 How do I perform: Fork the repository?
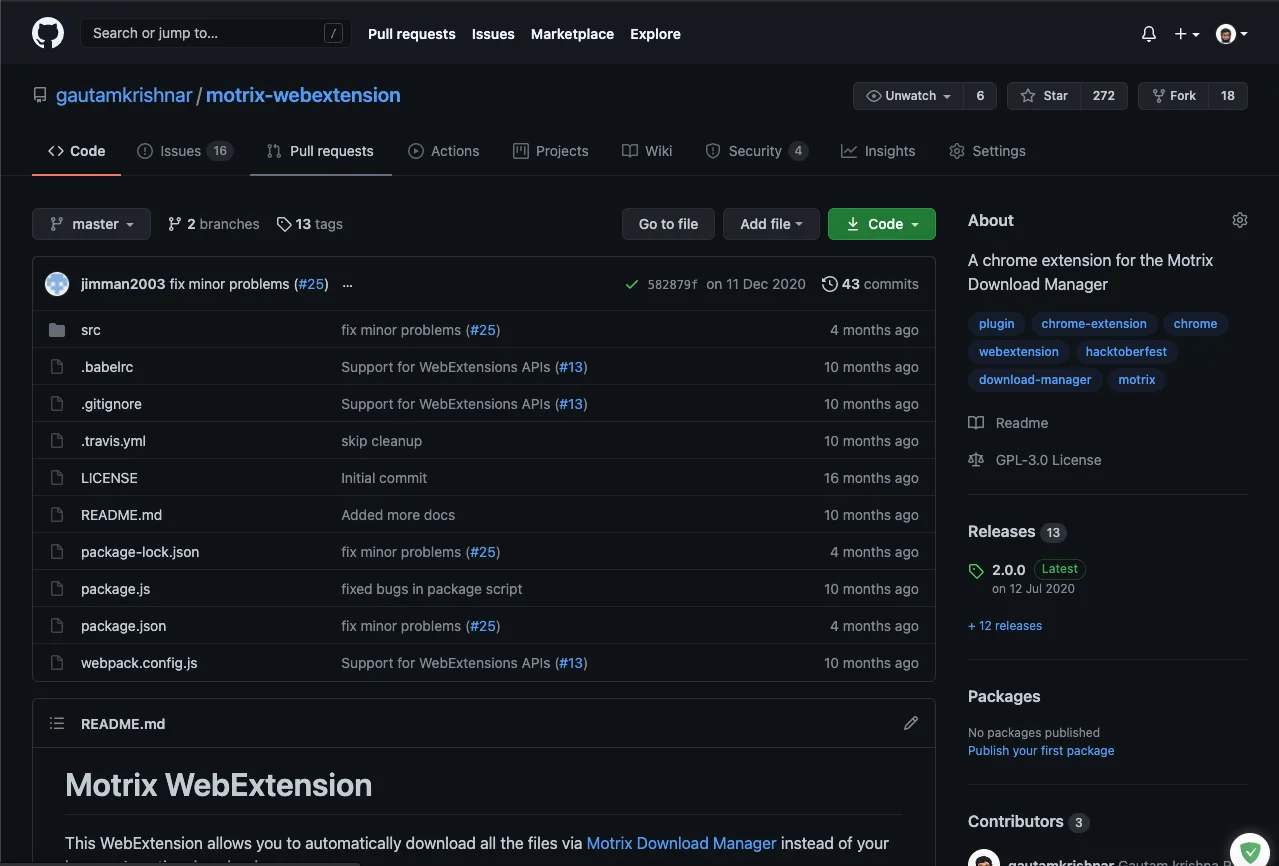(1174, 96)
